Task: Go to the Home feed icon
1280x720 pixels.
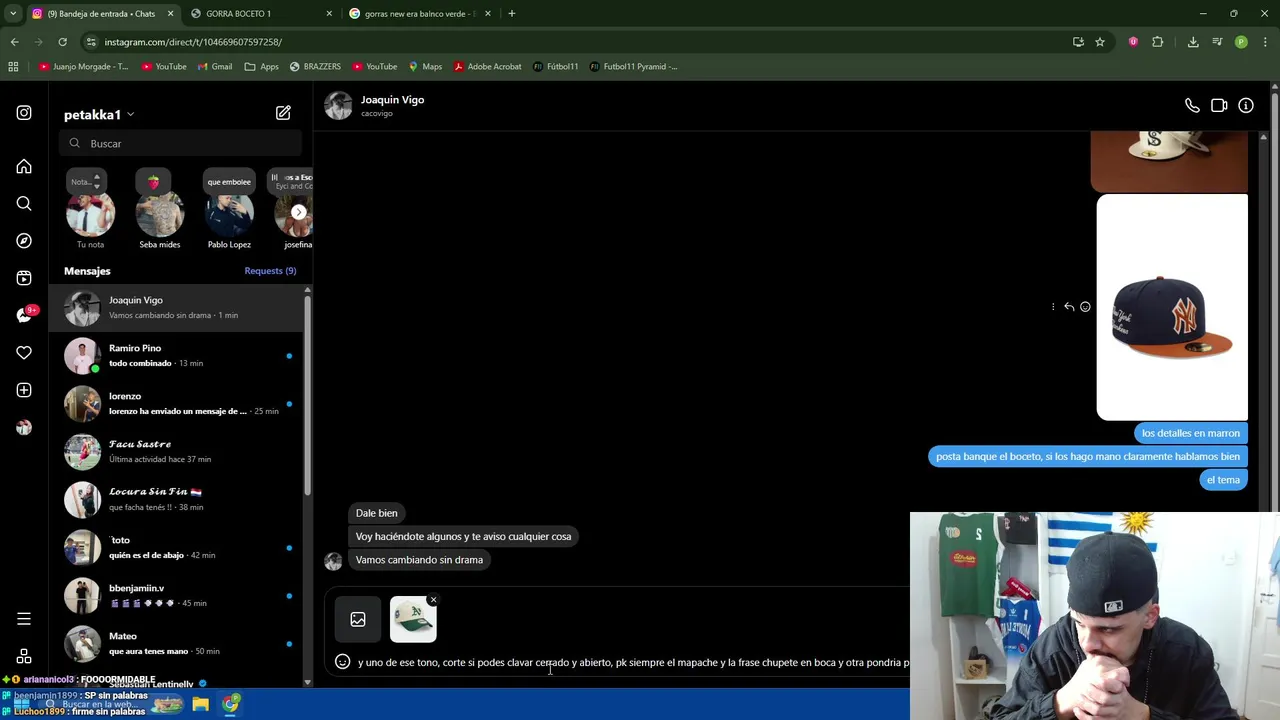Action: coord(24,167)
